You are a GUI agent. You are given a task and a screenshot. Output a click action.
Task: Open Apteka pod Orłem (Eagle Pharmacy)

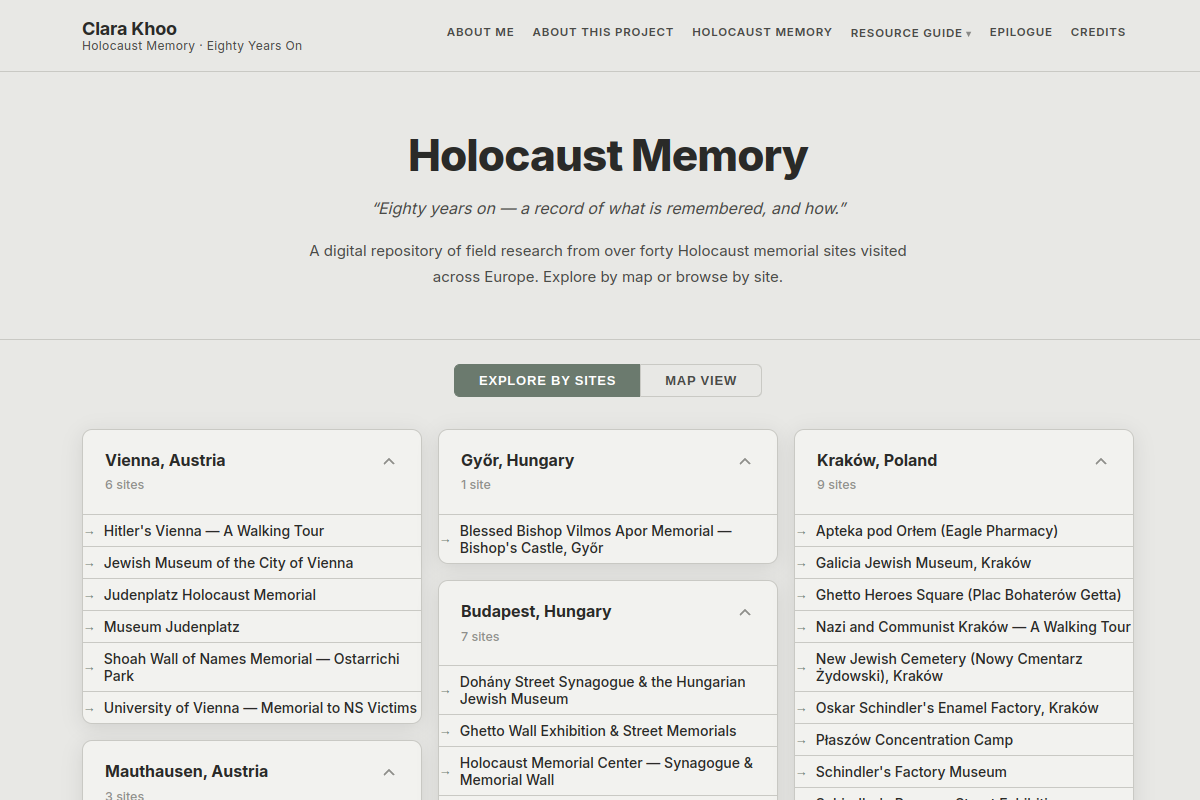point(964,531)
